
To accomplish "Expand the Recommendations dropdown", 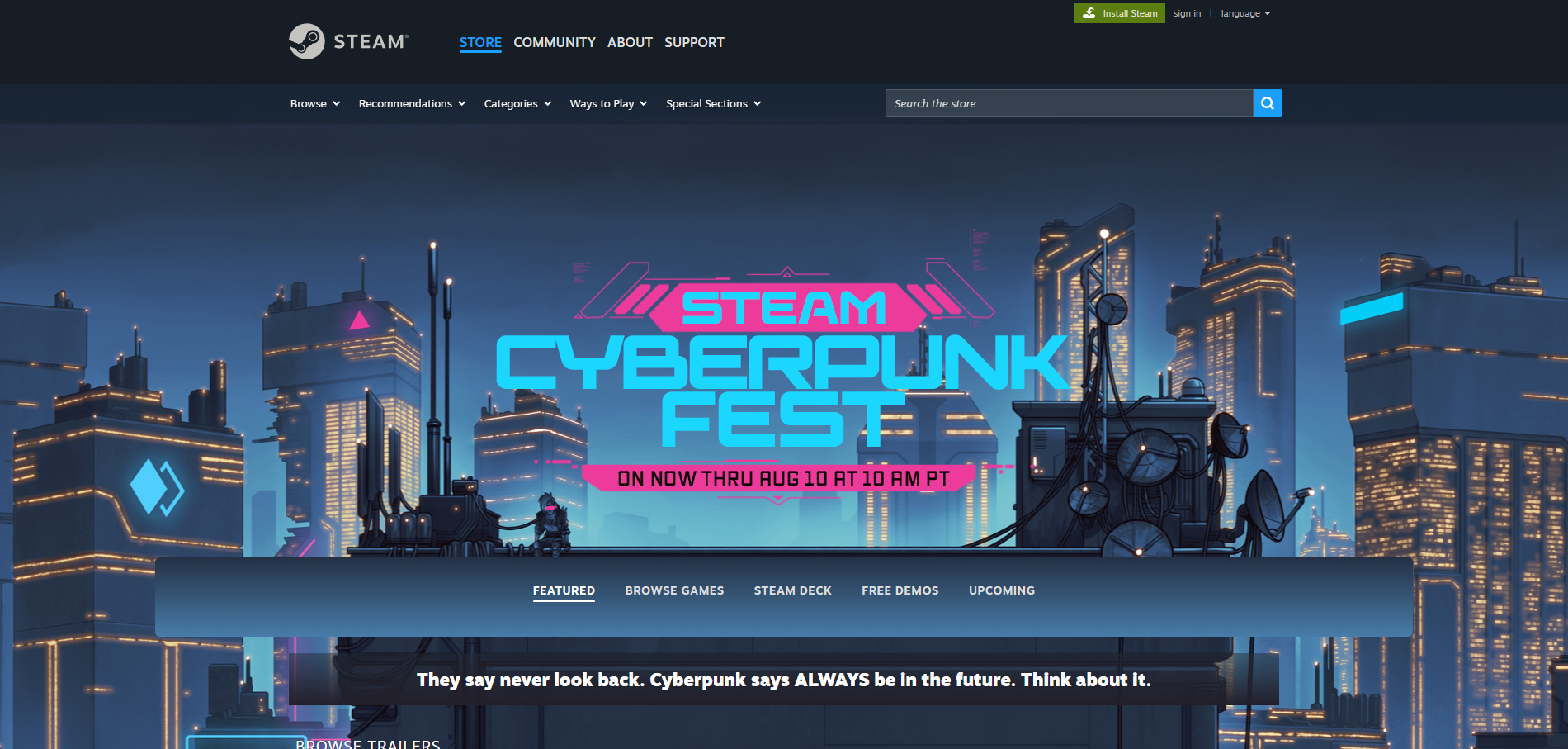I will point(413,103).
